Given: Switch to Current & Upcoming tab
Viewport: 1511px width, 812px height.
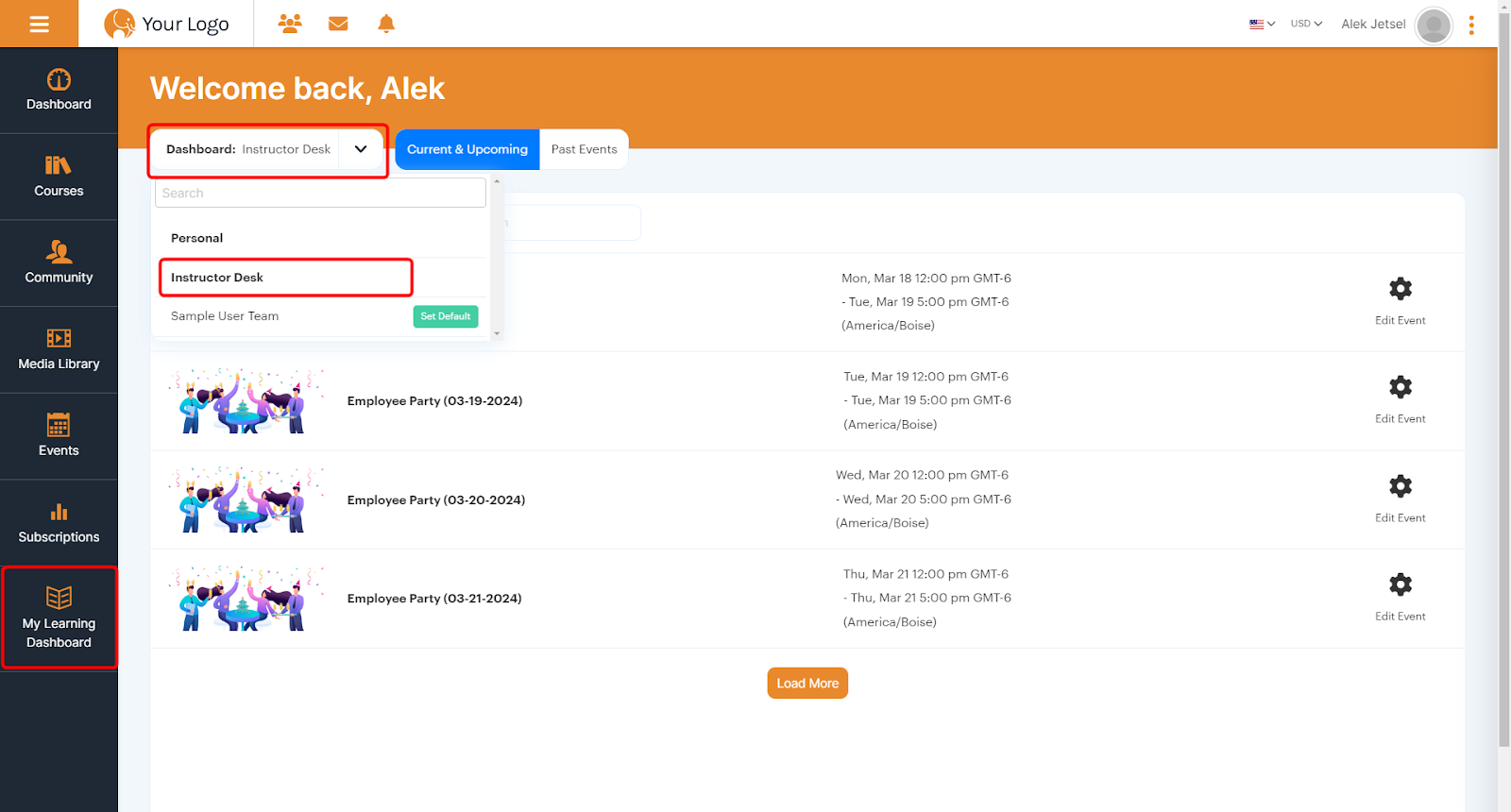Looking at the screenshot, I should (x=467, y=149).
